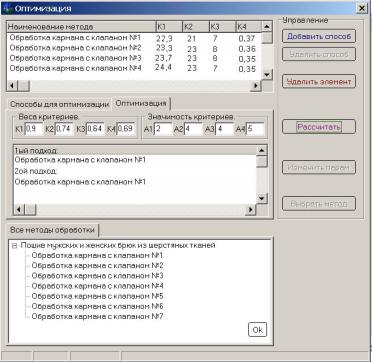Click the 22,3 cell in methods table
Viewport: 372px width, 362px height.
pos(164,39)
